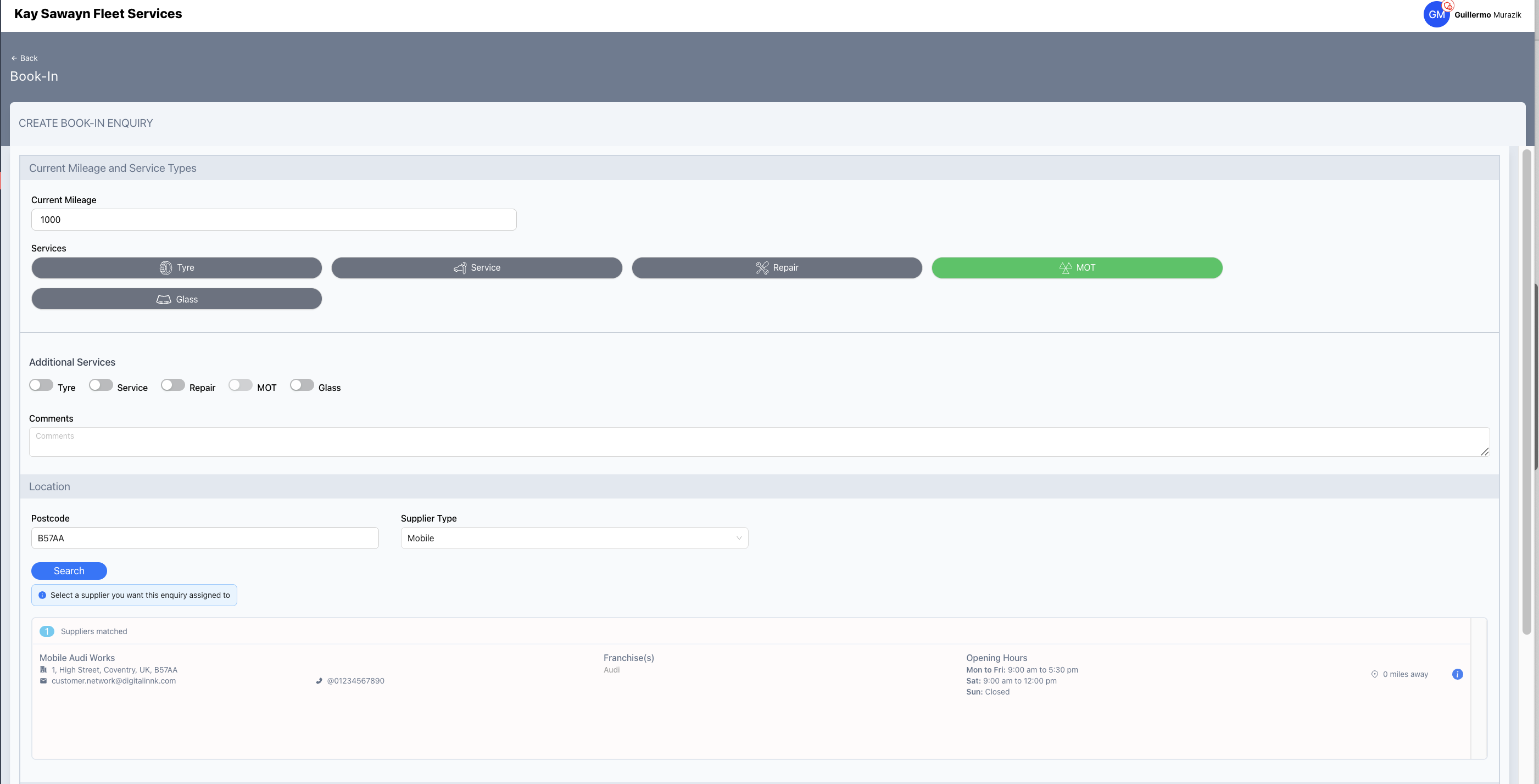Click the Location section header
Viewport: 1539px width, 784px height.
pos(760,486)
